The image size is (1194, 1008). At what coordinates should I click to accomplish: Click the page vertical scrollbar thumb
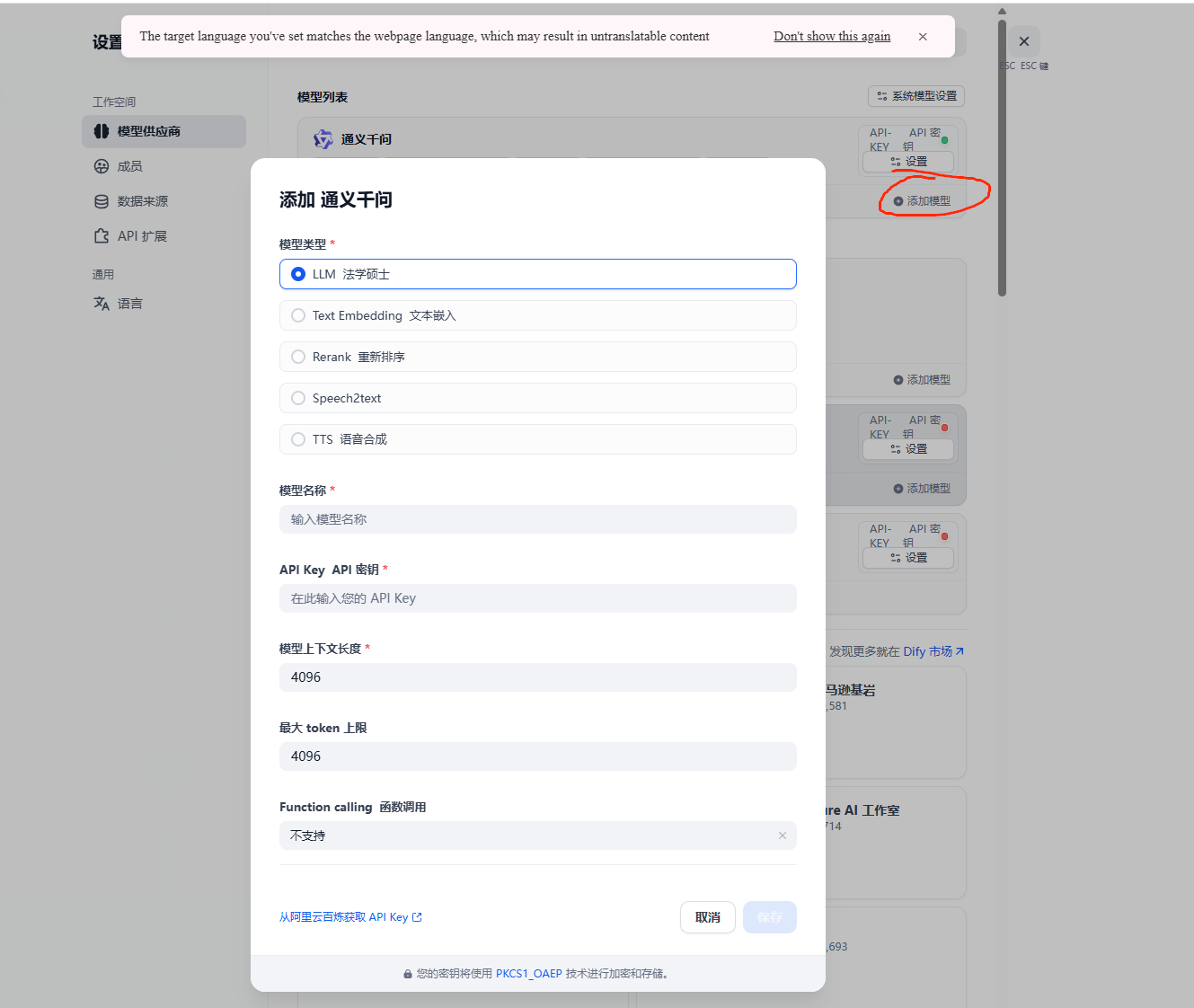pyautogui.click(x=1002, y=157)
